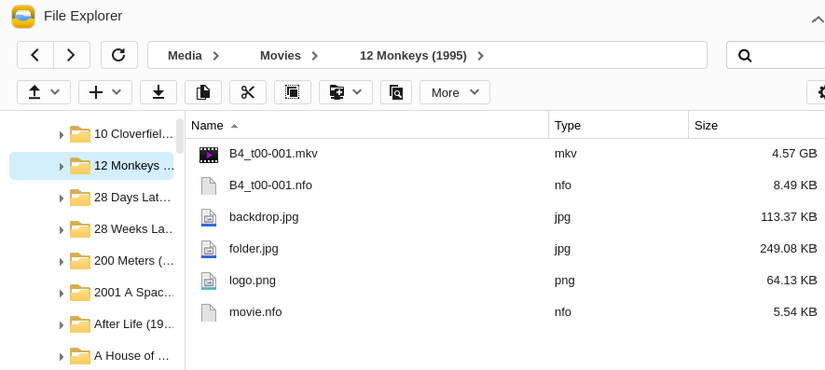Click the document icon of B4_t00-001.nfo
Screen dimensions: 825x370
click(209, 186)
